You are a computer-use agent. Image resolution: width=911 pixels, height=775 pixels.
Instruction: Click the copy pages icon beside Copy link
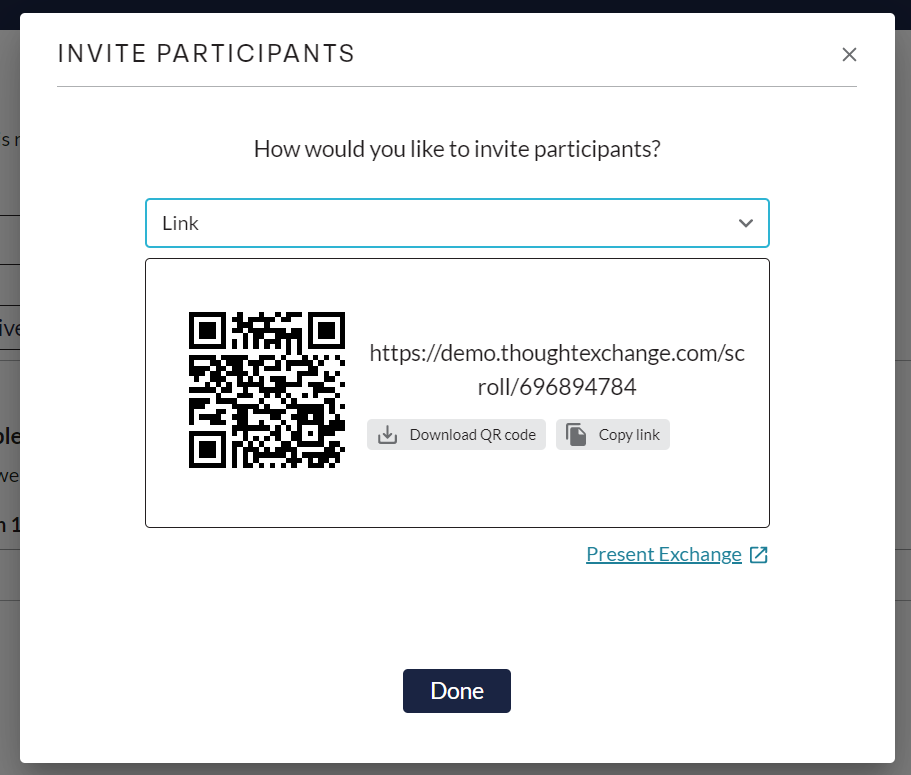[x=576, y=435]
